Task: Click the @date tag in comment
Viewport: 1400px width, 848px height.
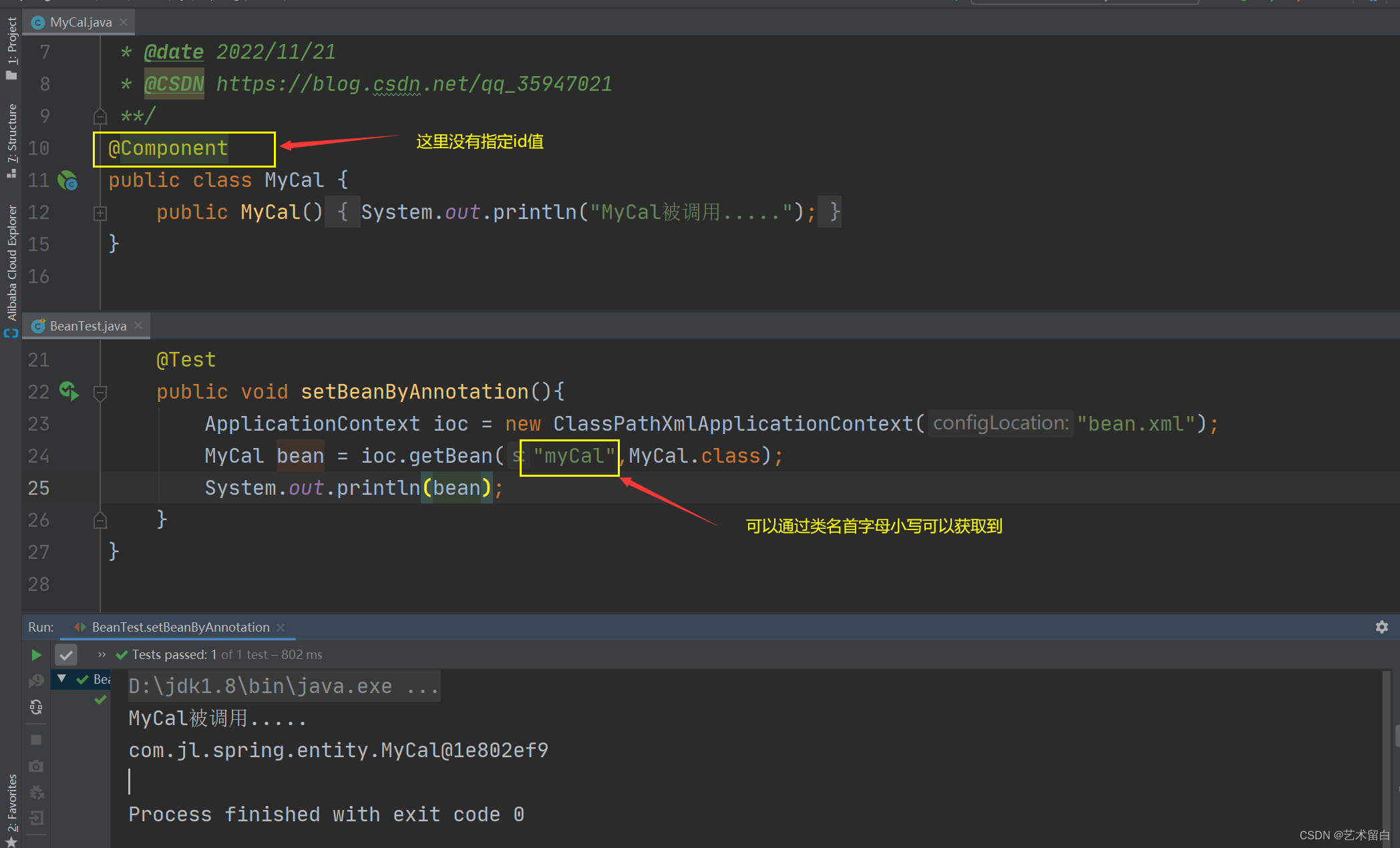Action: tap(174, 52)
